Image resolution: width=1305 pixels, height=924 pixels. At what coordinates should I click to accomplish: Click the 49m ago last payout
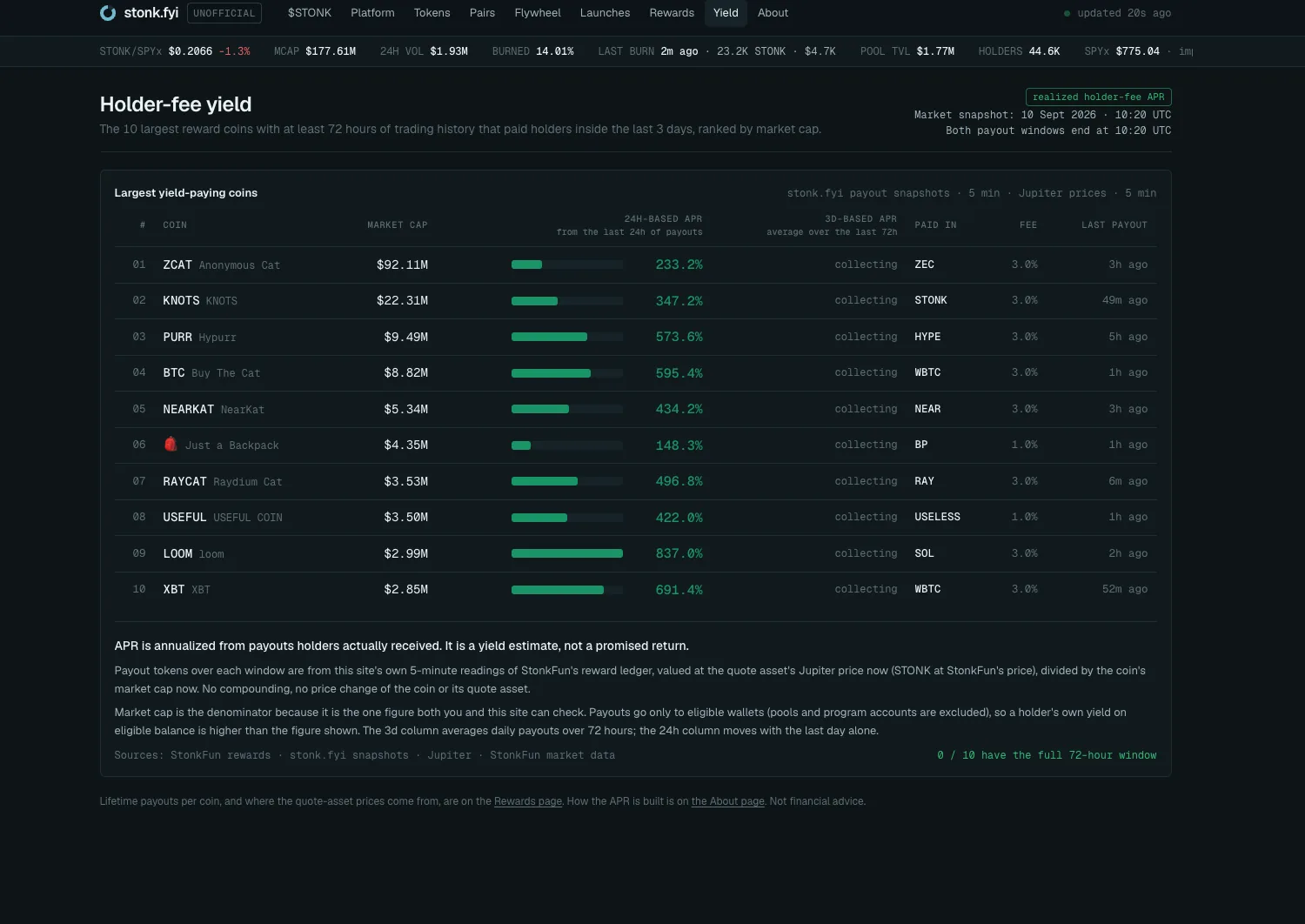click(x=1125, y=300)
